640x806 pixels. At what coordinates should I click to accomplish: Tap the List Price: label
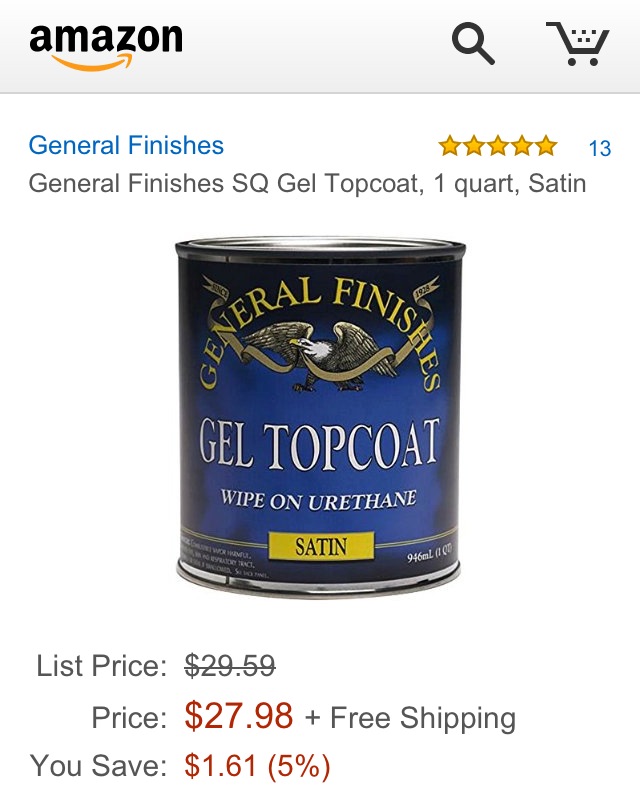click(x=102, y=666)
